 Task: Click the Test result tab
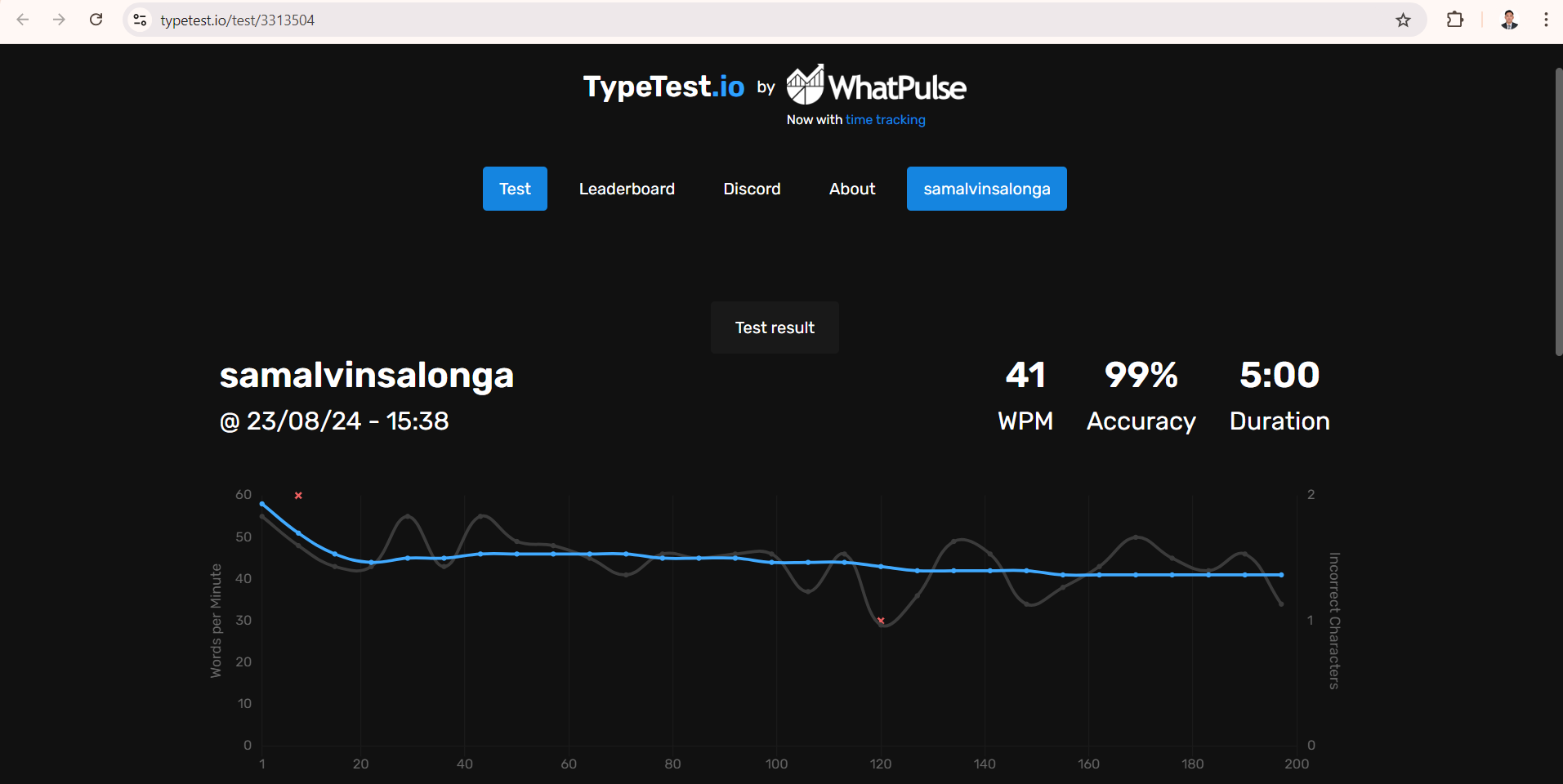[775, 327]
